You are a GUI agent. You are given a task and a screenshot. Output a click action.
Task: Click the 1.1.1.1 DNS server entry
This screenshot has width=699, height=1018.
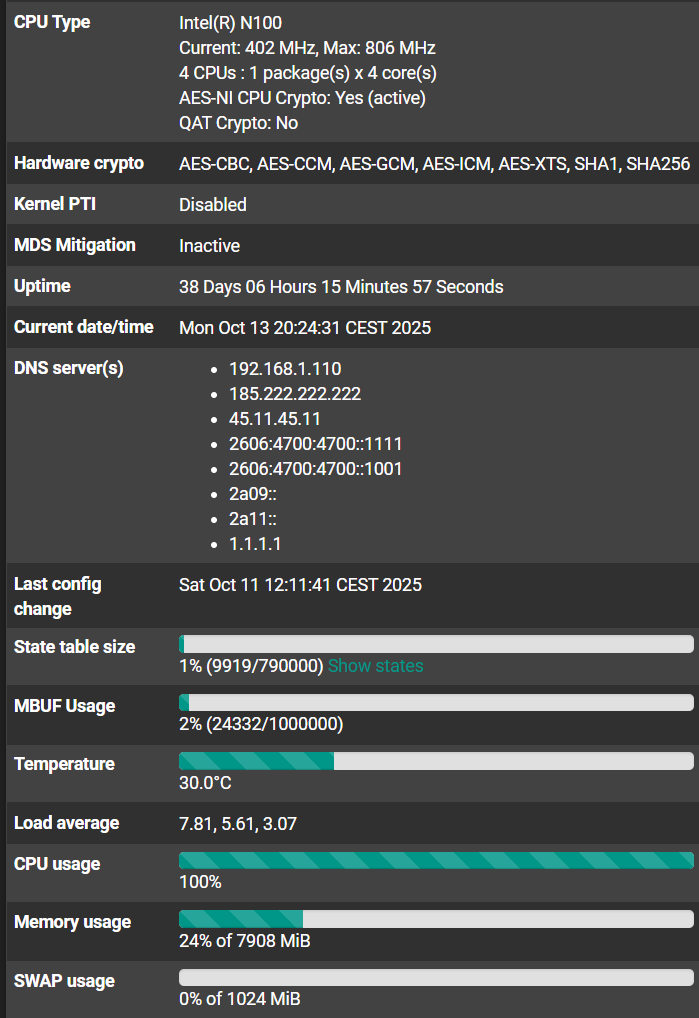tap(255, 544)
